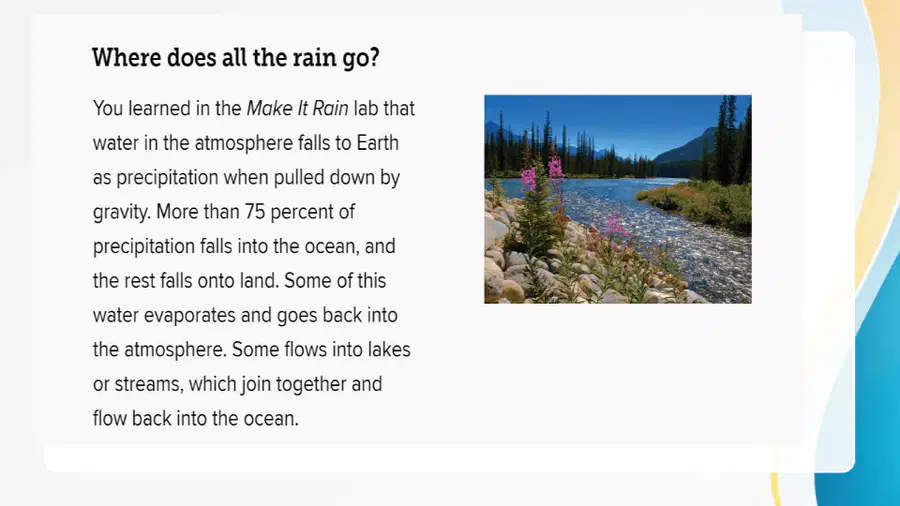Image resolution: width=900 pixels, height=506 pixels.
Task: Click the word "gravity" in the paragraph
Action: (121, 213)
